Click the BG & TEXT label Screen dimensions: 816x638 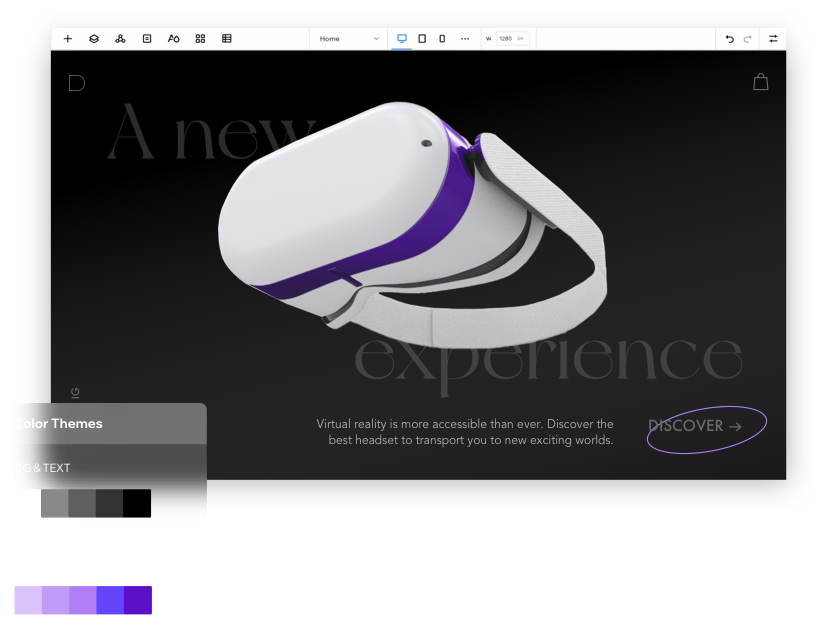point(43,468)
